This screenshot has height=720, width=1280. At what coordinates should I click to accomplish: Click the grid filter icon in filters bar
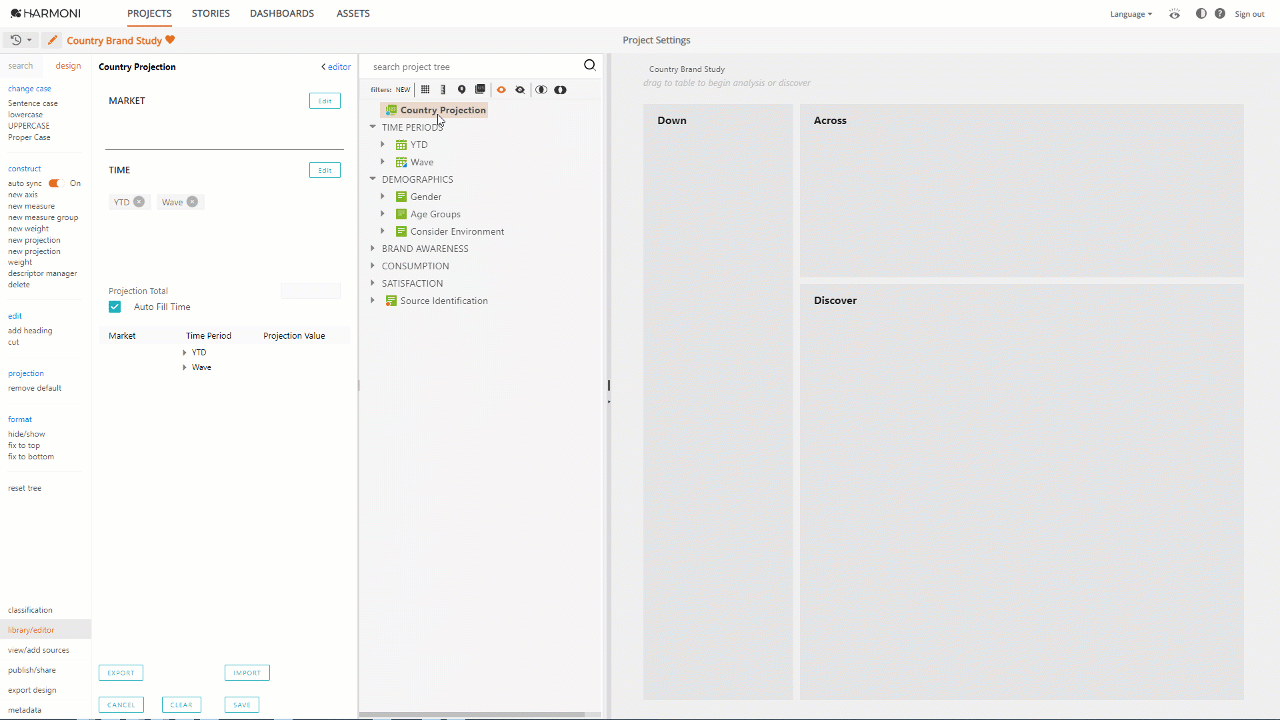tap(425, 90)
